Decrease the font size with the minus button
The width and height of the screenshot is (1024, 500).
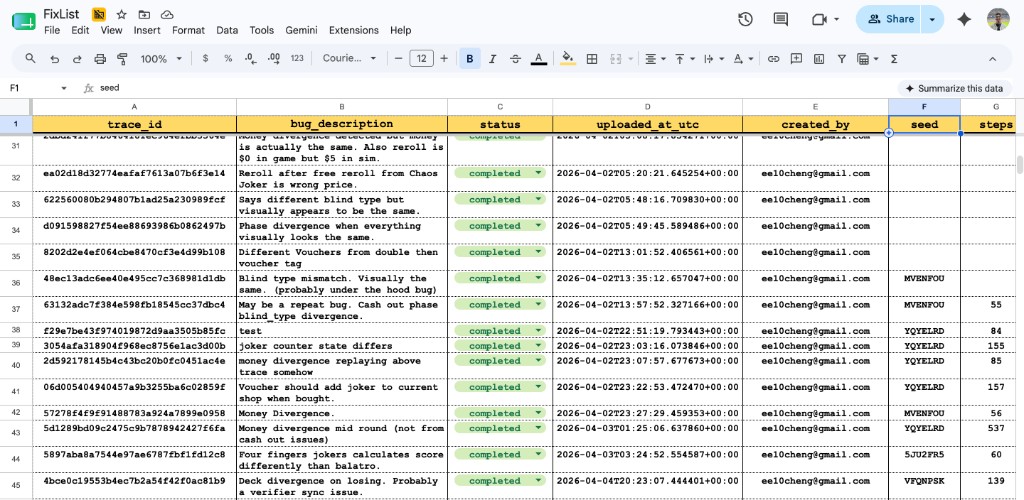tap(398, 59)
